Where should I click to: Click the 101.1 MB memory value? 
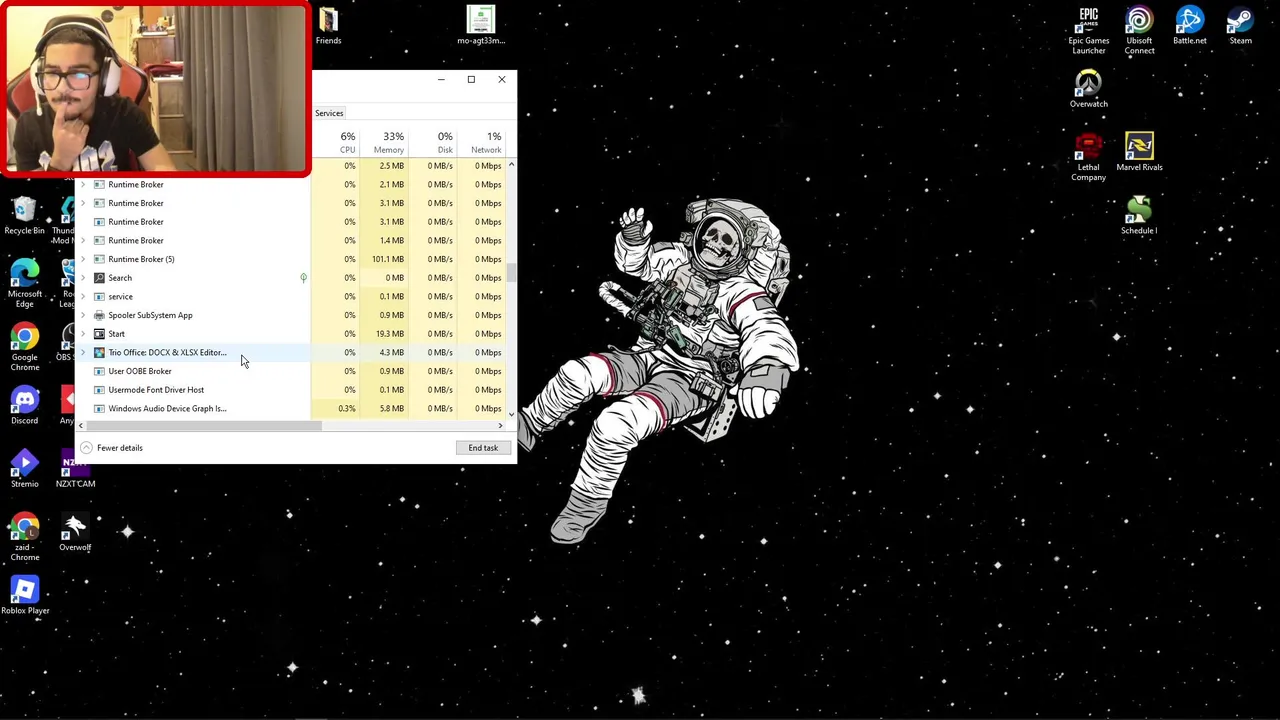[x=388, y=259]
